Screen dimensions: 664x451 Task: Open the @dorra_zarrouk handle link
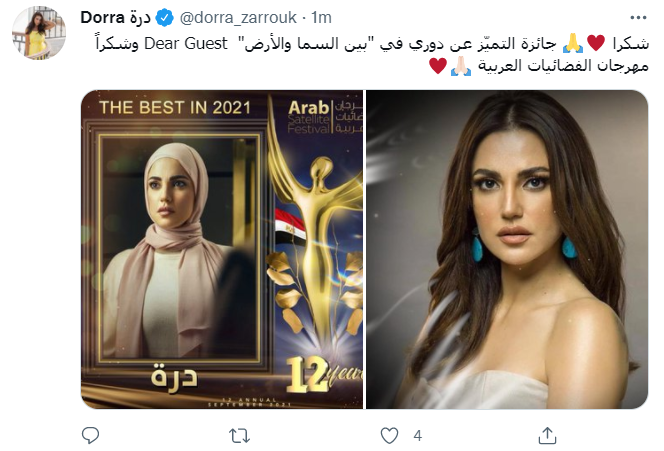click(x=238, y=18)
